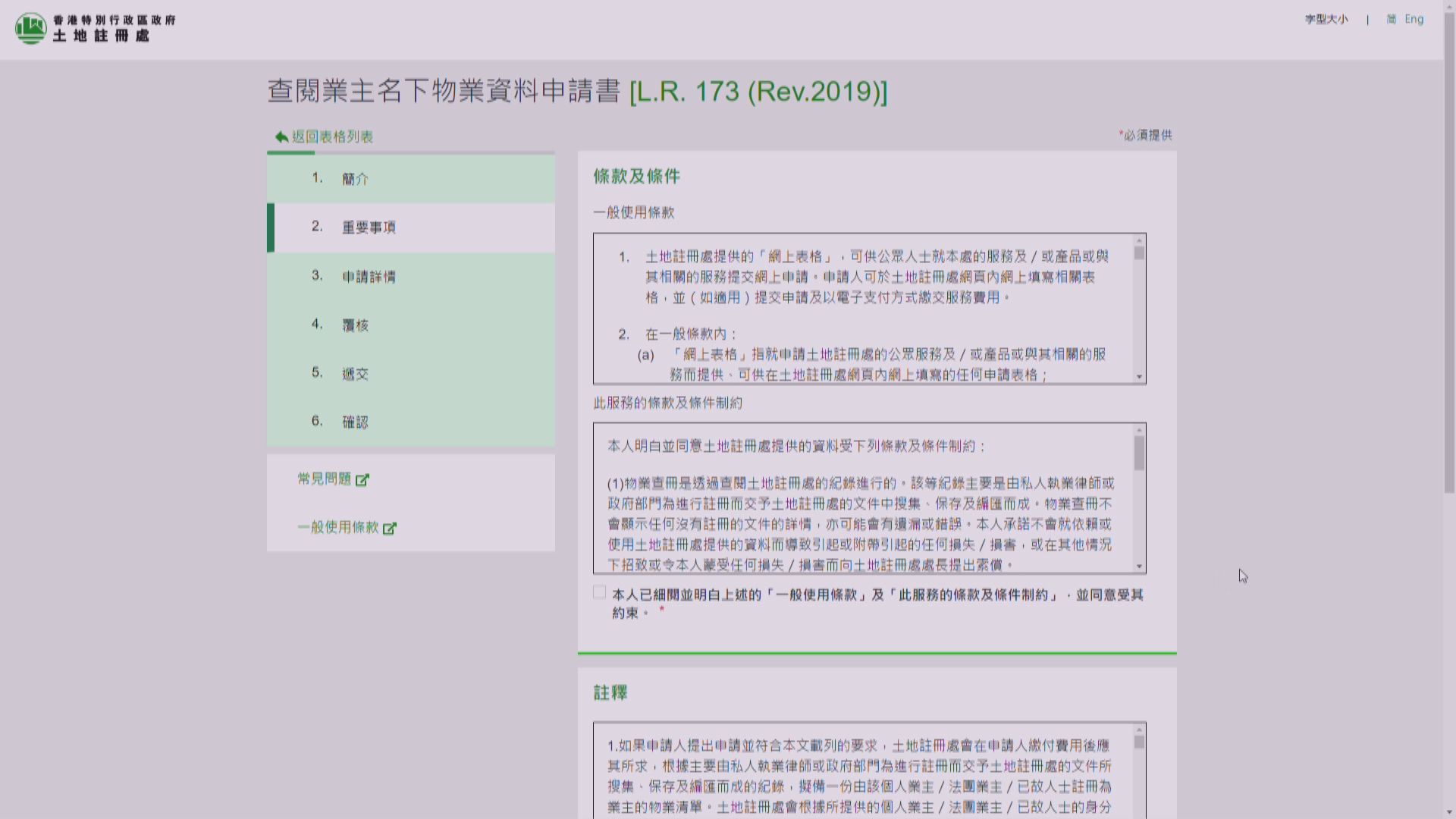1456x819 pixels.
Task: Select step 5 遞交
Action: click(x=411, y=373)
